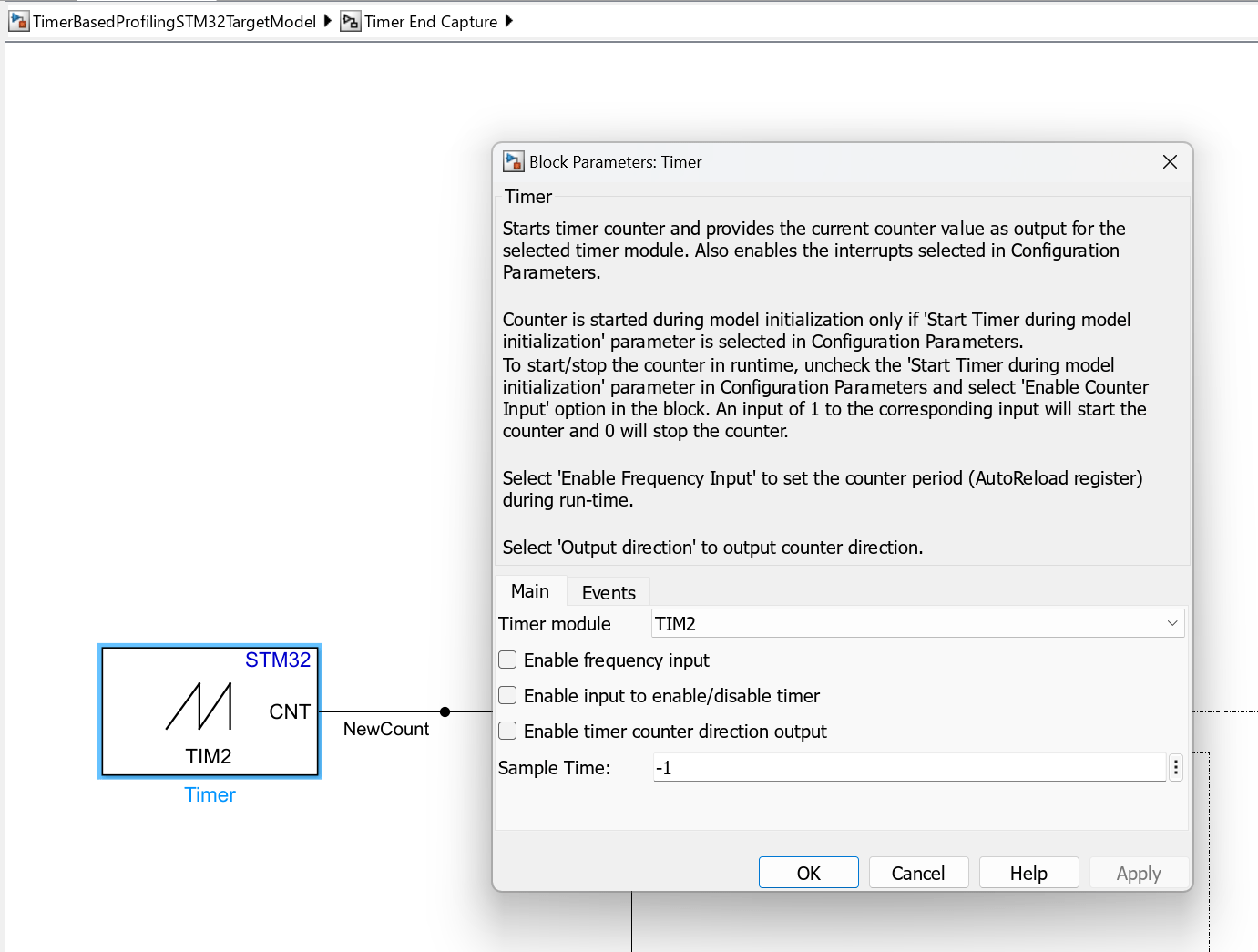Enable the frequency input checkbox
Image resolution: width=1258 pixels, height=952 pixels.
point(508,660)
